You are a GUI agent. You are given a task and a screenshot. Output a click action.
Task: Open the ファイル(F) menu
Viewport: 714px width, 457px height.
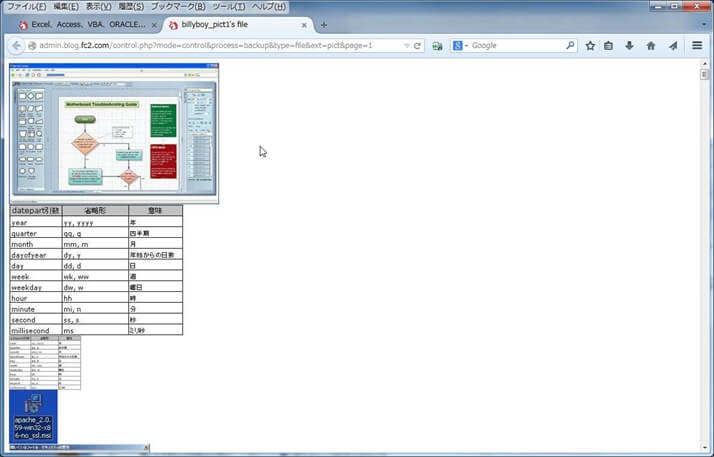pyautogui.click(x=26, y=6)
